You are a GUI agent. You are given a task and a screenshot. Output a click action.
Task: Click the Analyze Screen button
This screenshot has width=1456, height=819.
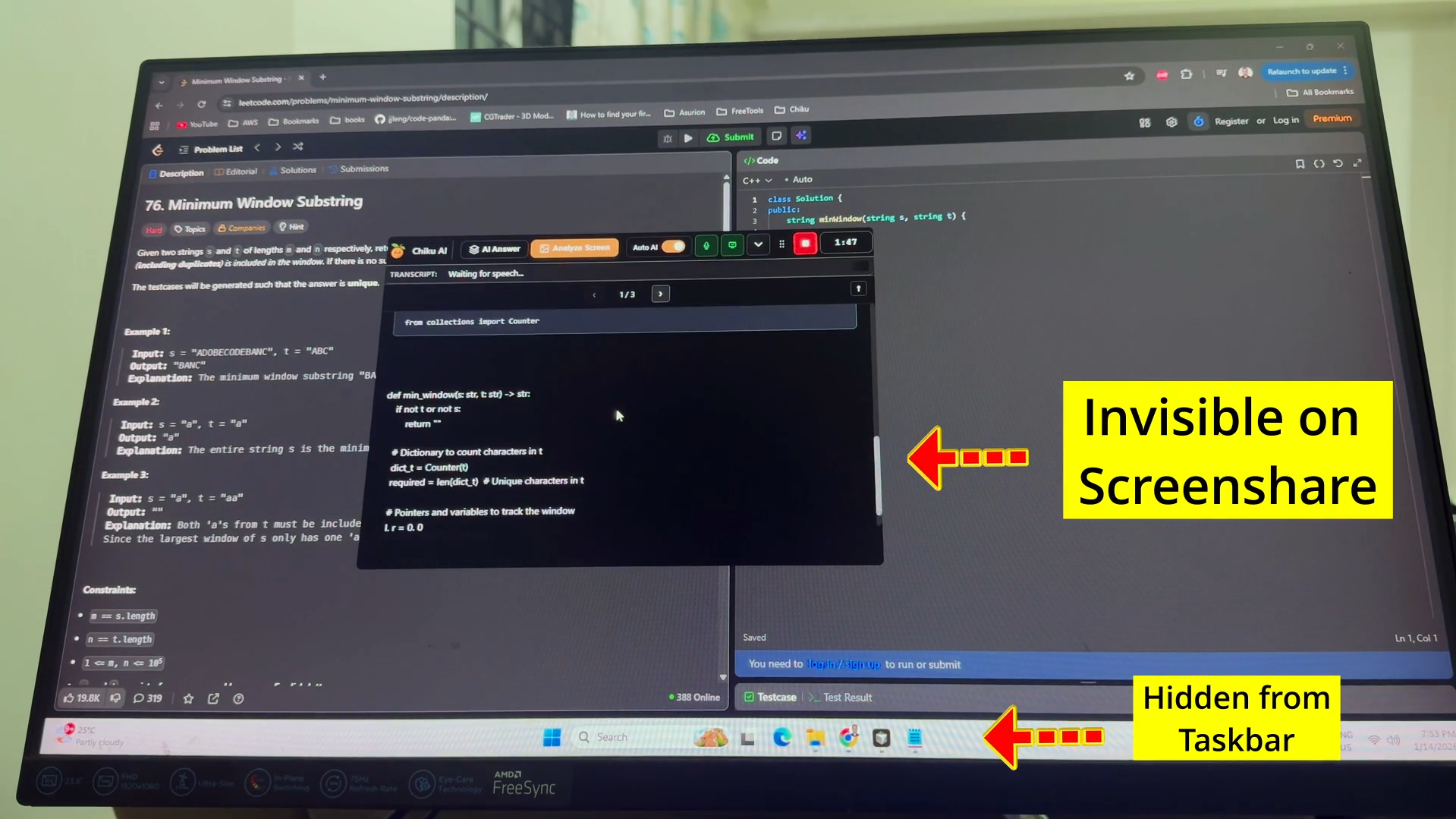[x=574, y=247]
